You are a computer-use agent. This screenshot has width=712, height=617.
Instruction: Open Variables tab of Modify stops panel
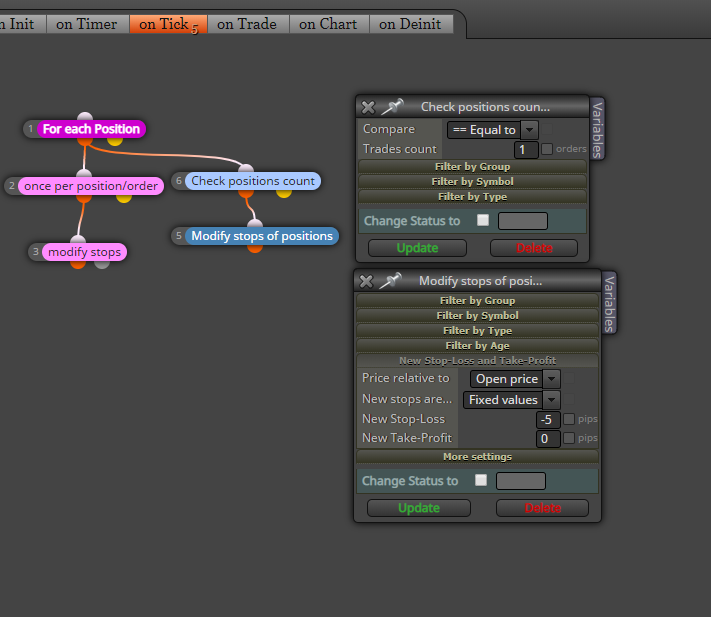[x=609, y=303]
